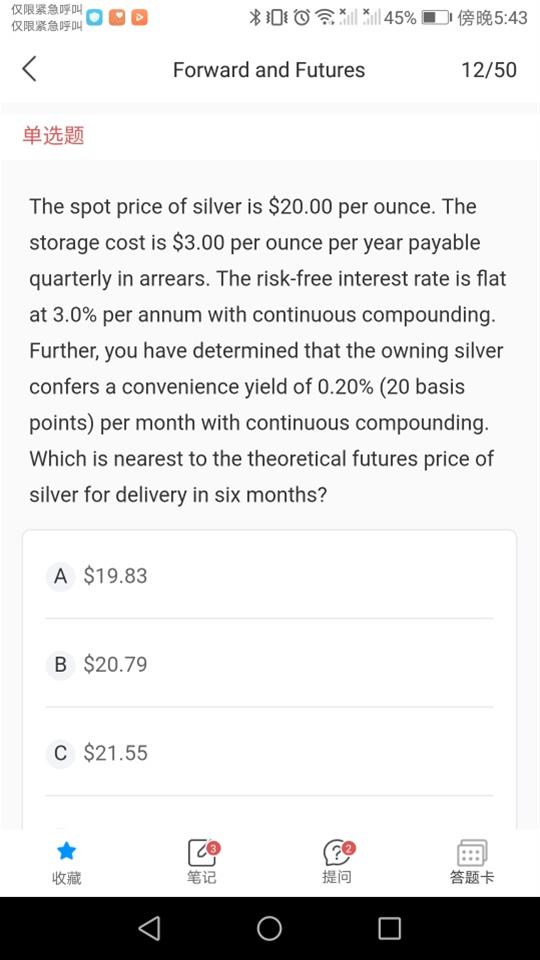Select answer option C $21.55

(269, 752)
